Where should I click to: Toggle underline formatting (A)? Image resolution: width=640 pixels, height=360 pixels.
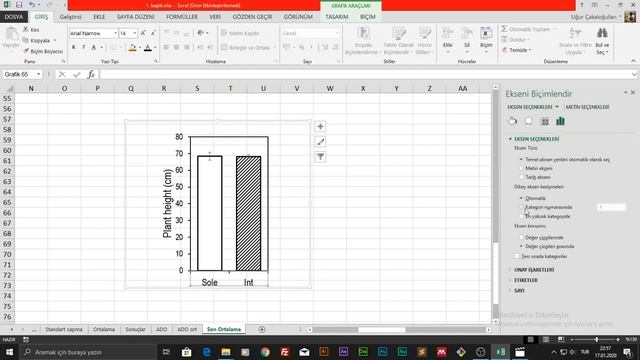(93, 48)
